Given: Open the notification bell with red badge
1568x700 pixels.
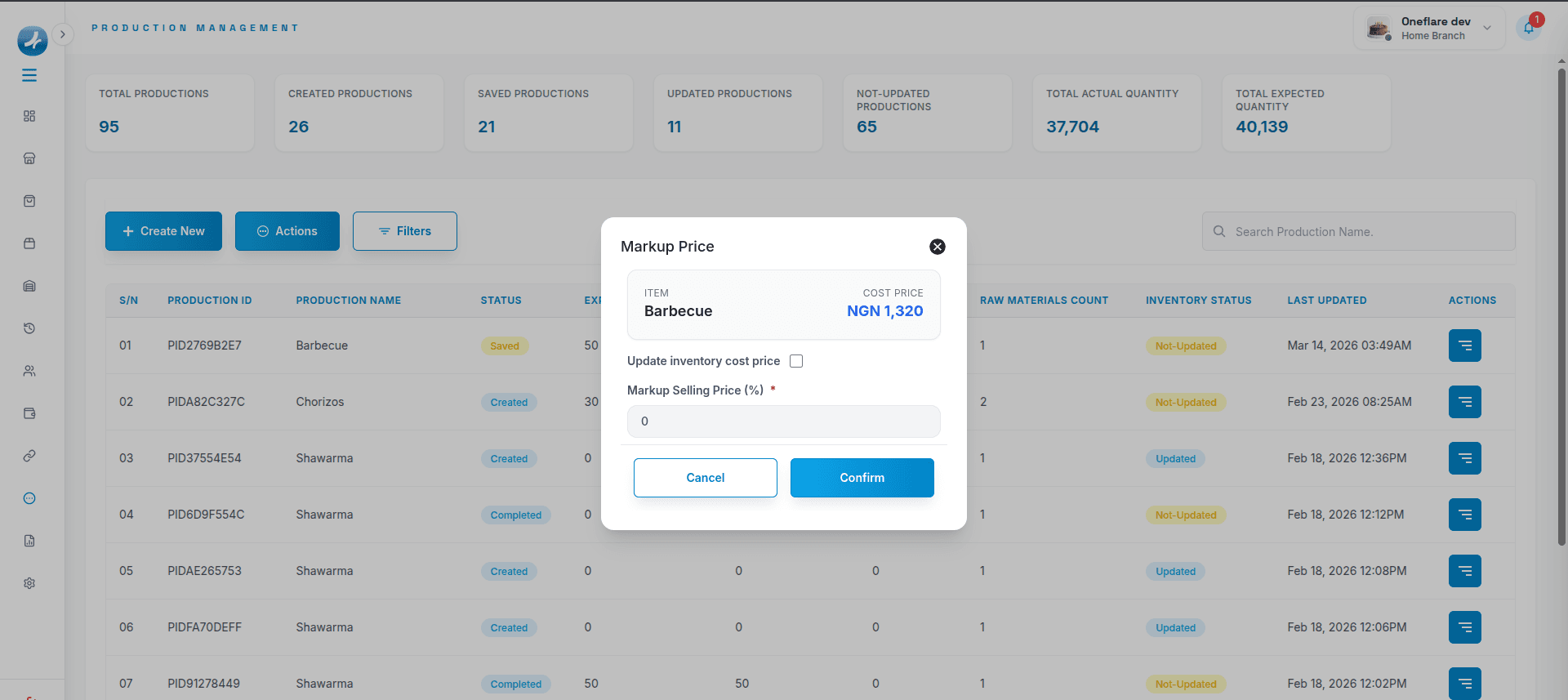Looking at the screenshot, I should click(x=1529, y=28).
